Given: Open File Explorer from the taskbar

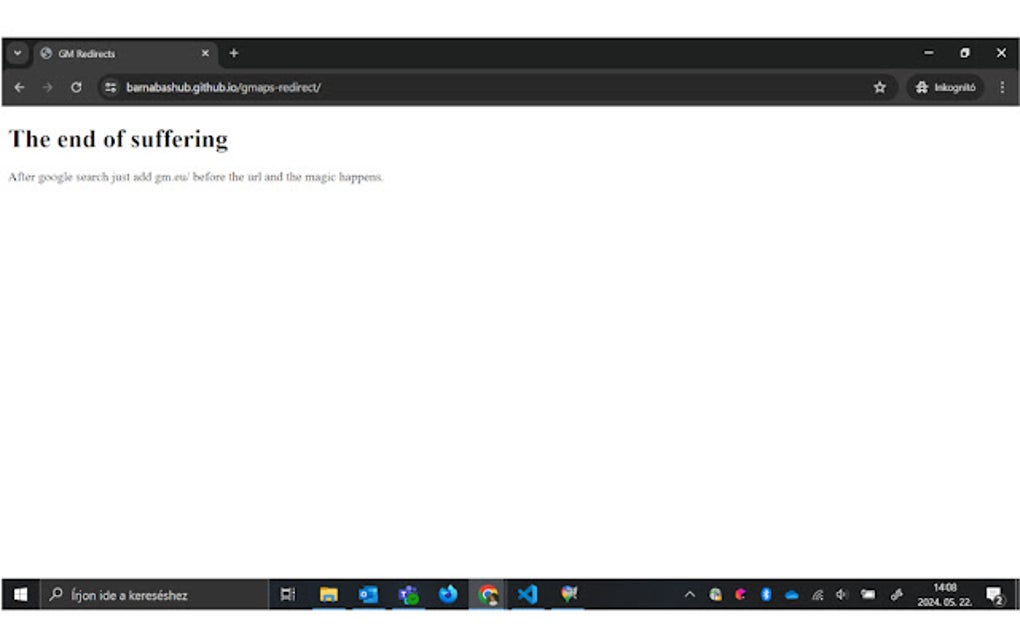Looking at the screenshot, I should pos(328,594).
